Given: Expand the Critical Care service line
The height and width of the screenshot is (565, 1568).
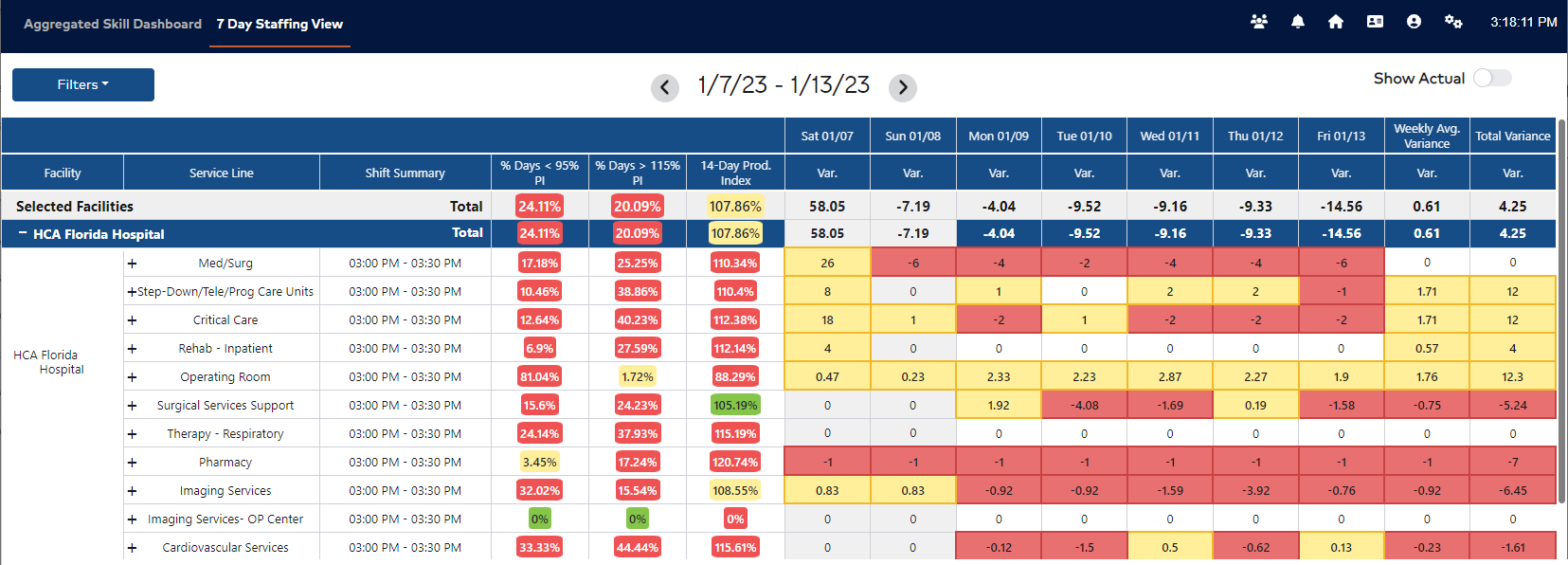Looking at the screenshot, I should (x=132, y=319).
